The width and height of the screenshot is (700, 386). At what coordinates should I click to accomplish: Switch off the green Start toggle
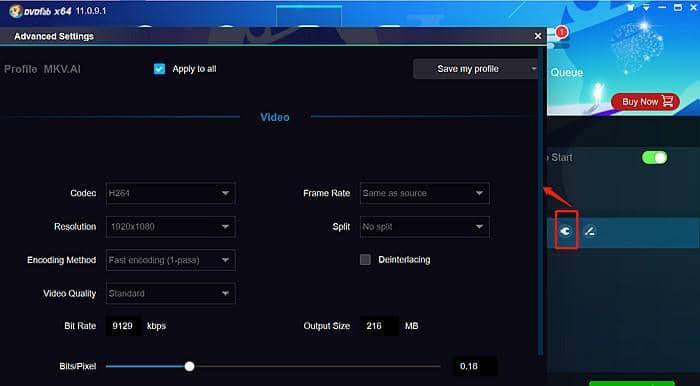(x=654, y=158)
